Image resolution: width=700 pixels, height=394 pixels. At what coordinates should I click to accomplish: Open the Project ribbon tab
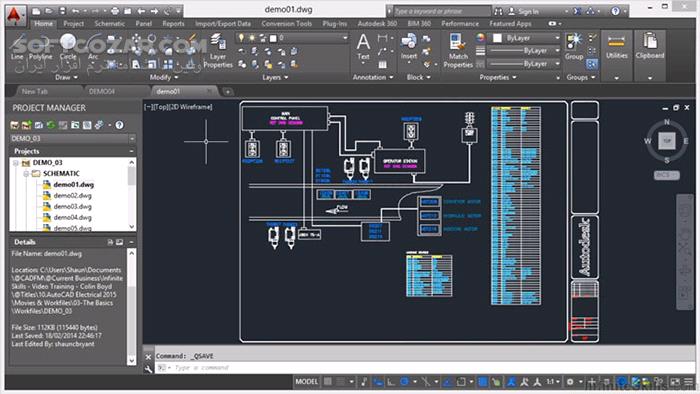(74, 24)
